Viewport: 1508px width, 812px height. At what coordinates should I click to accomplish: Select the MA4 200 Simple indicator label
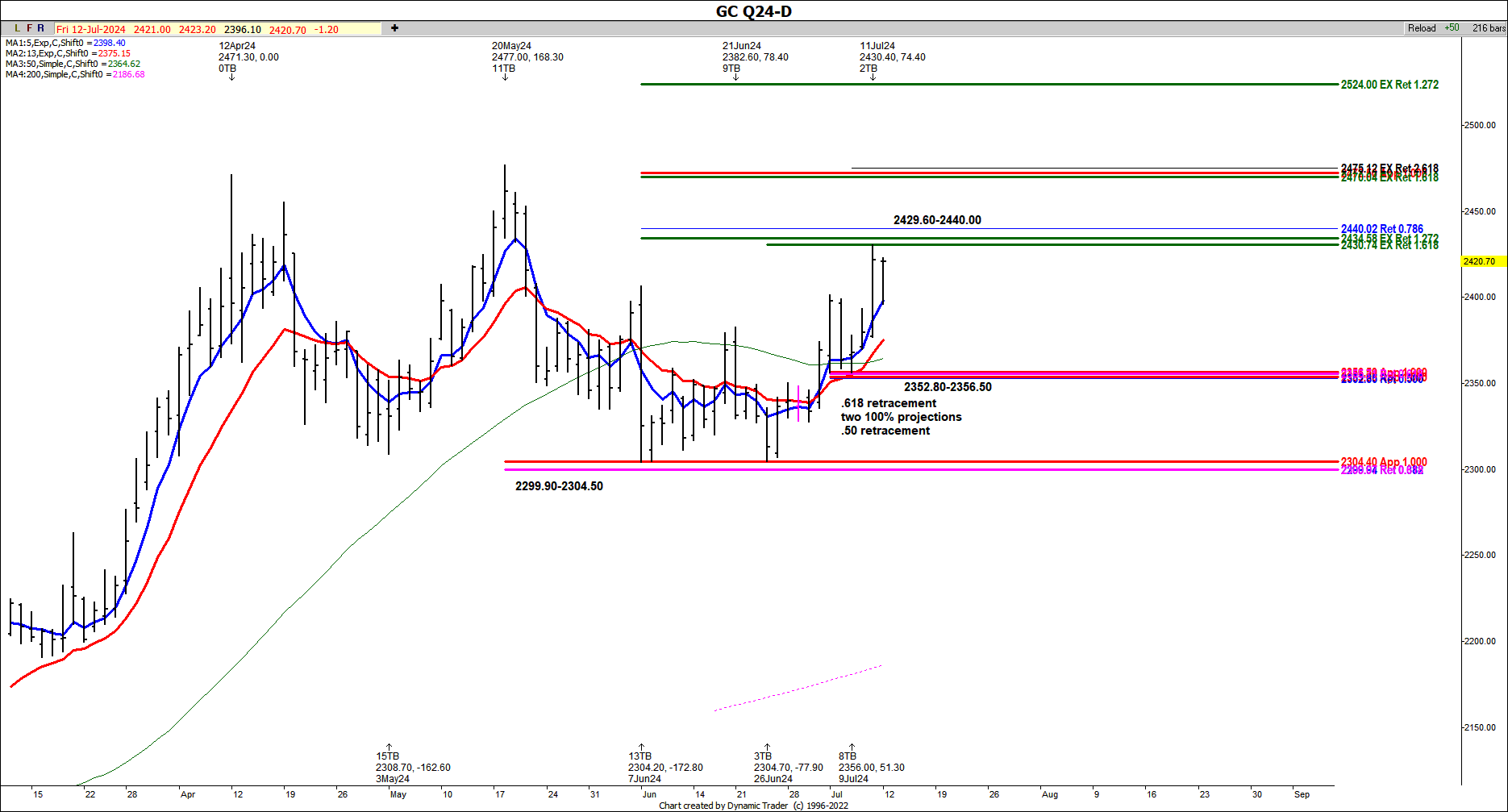coord(75,74)
